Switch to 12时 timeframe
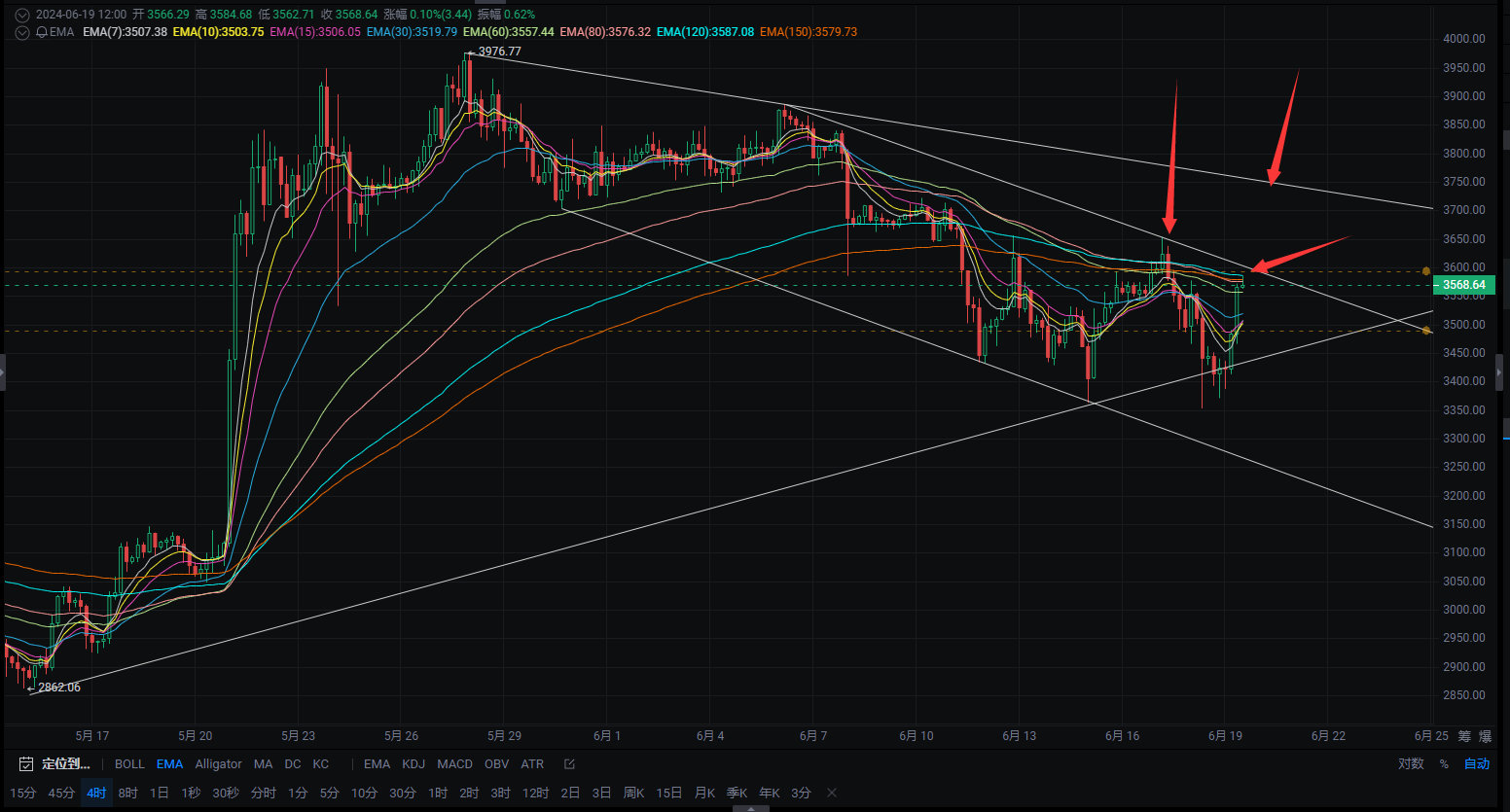This screenshot has width=1510, height=812. [535, 793]
